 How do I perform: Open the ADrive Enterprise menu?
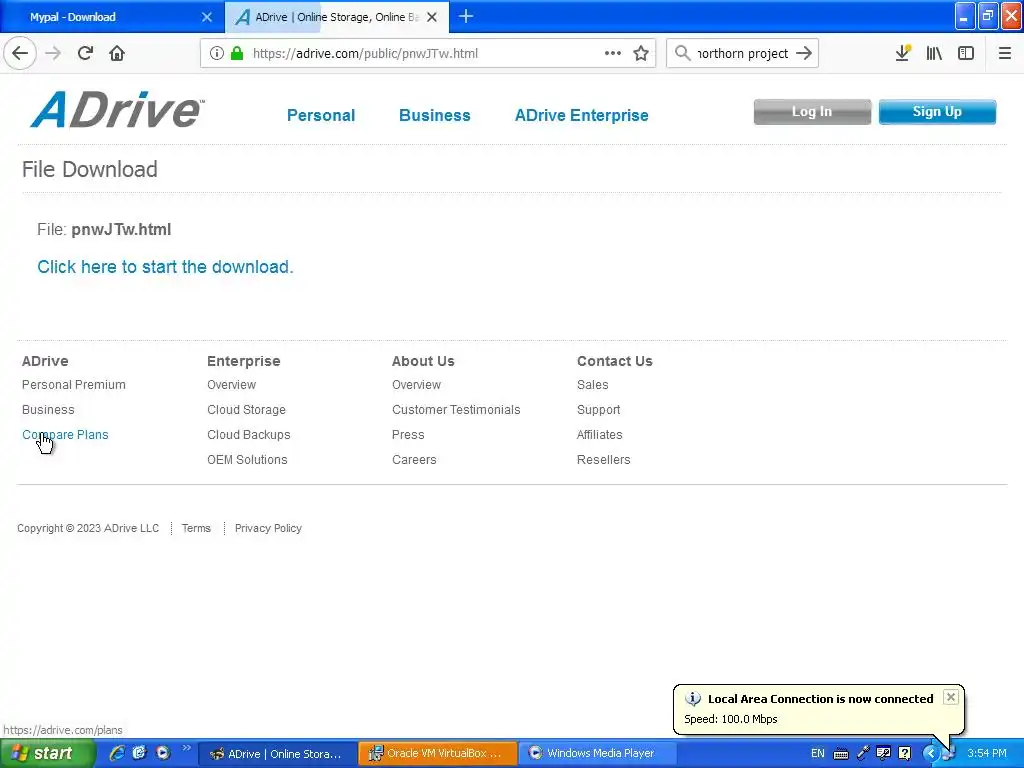(x=581, y=116)
